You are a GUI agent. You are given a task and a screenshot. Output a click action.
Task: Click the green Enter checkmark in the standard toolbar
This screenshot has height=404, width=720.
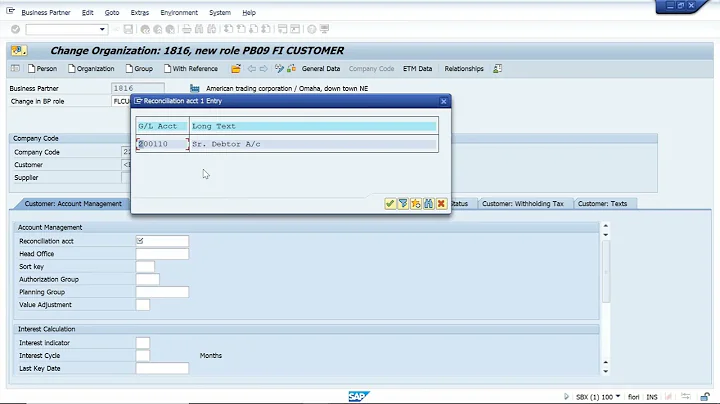coord(16,29)
